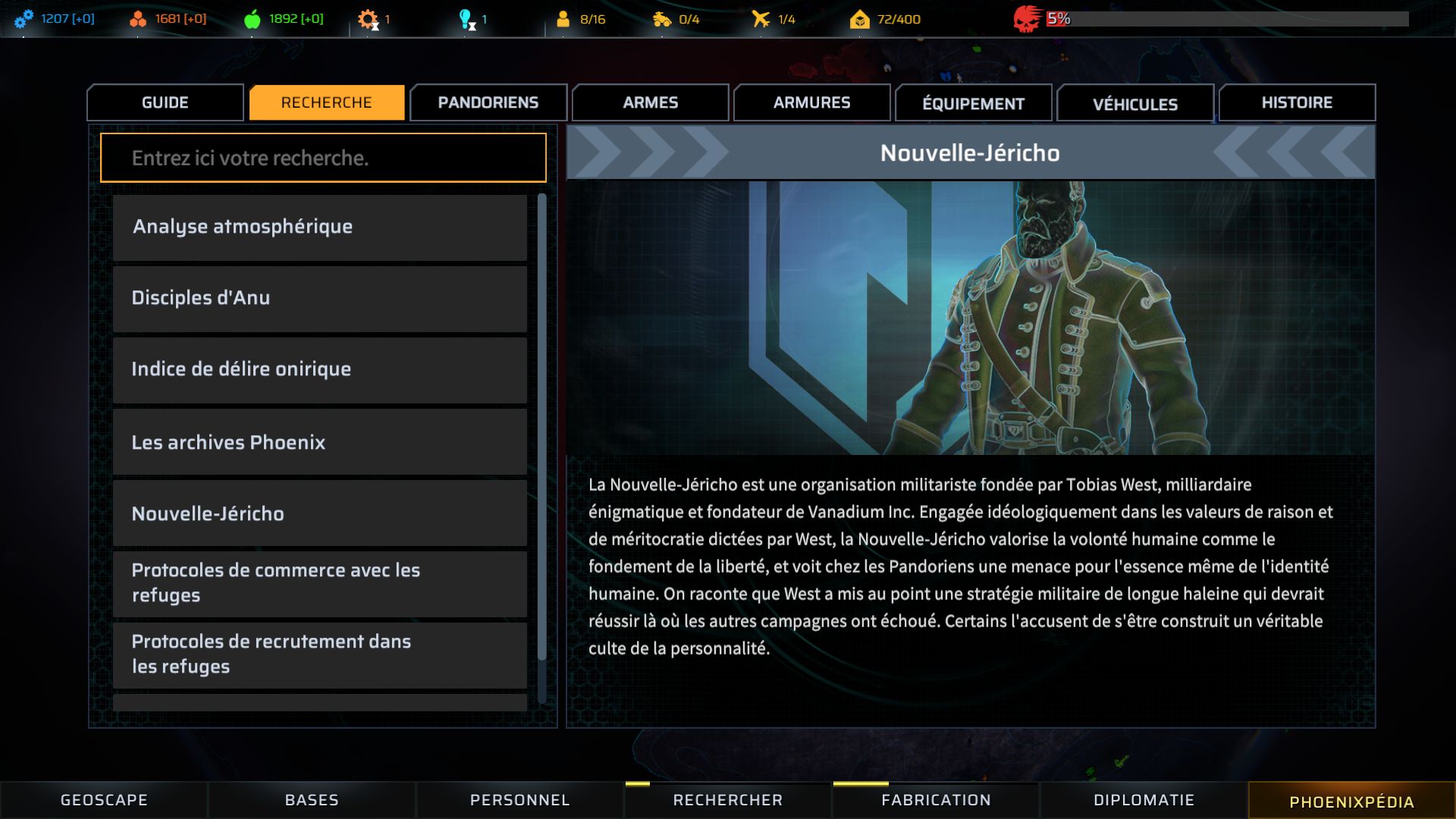Go to the DIPLOMATIE screen

click(x=1144, y=800)
